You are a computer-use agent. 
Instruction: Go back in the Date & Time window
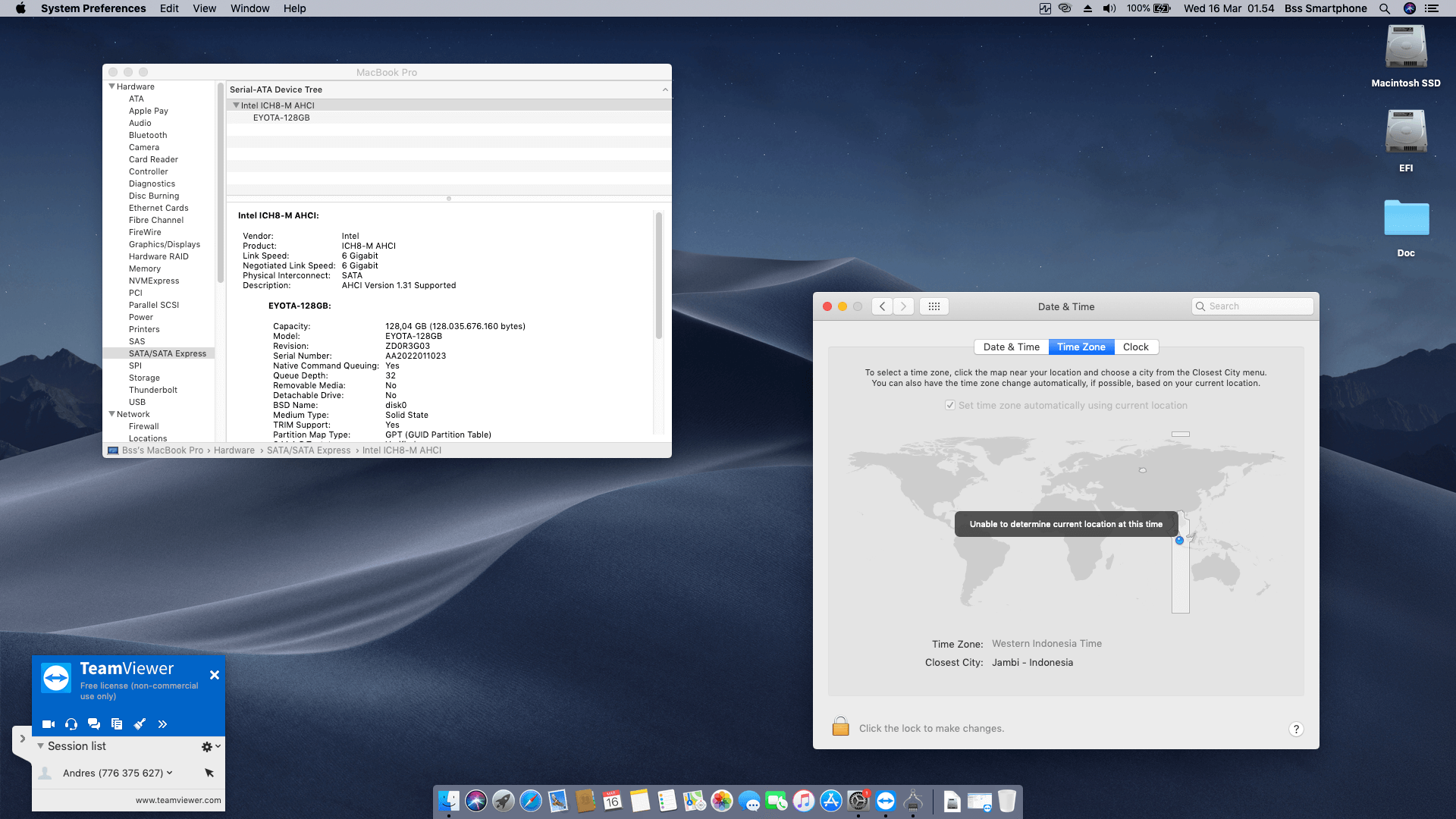coord(882,306)
